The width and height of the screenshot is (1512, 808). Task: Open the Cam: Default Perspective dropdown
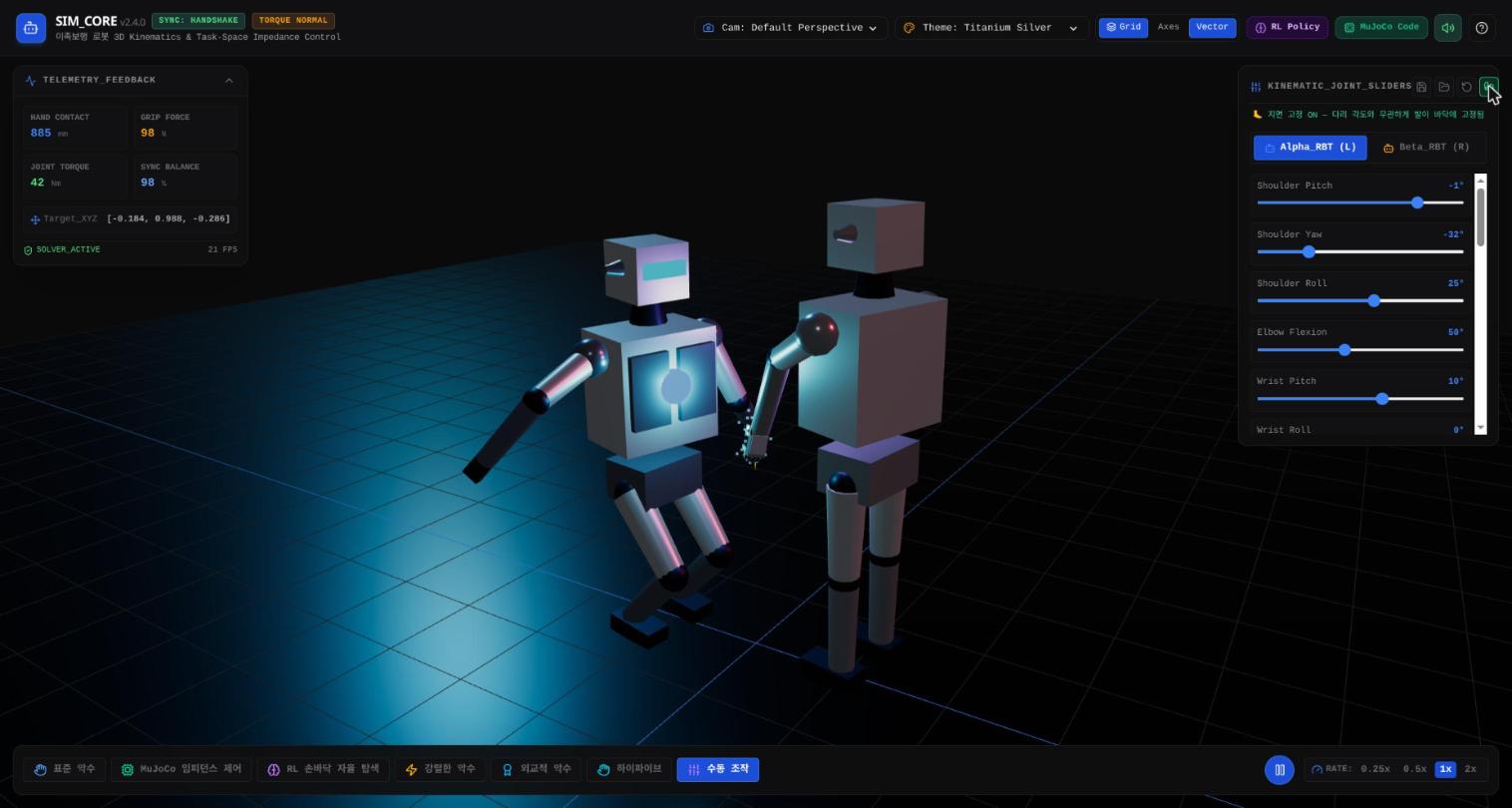pyautogui.click(x=791, y=28)
